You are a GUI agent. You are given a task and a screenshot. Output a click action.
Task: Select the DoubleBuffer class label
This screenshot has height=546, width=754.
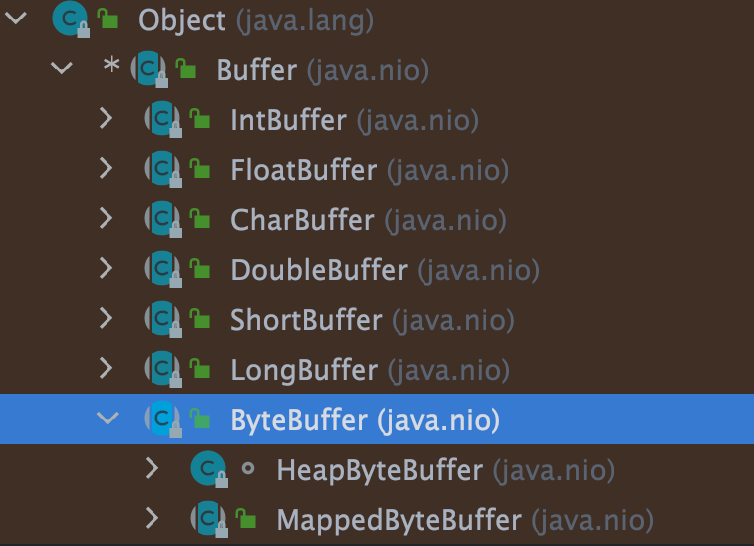point(319,270)
